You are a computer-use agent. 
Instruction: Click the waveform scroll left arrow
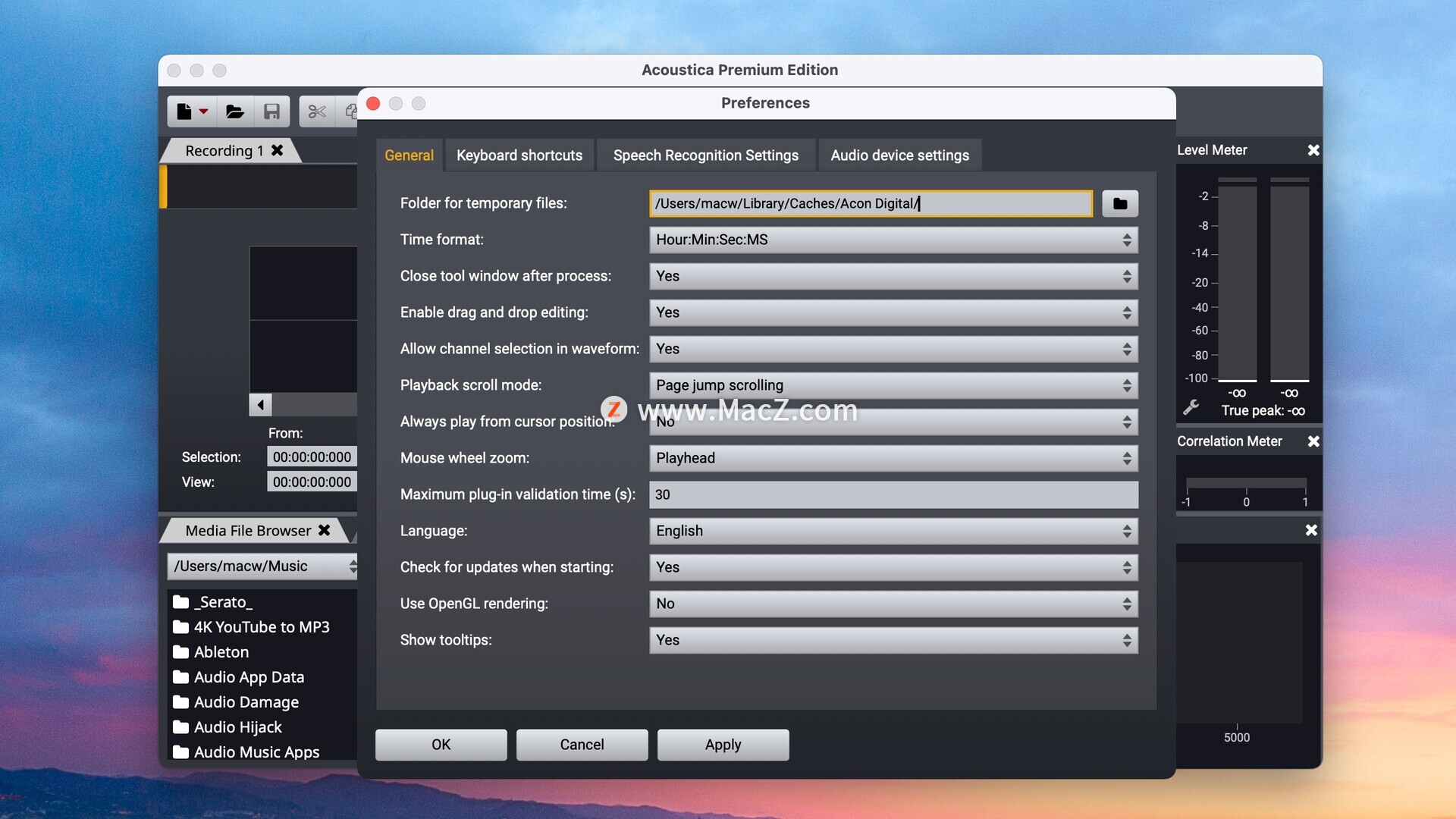[260, 404]
